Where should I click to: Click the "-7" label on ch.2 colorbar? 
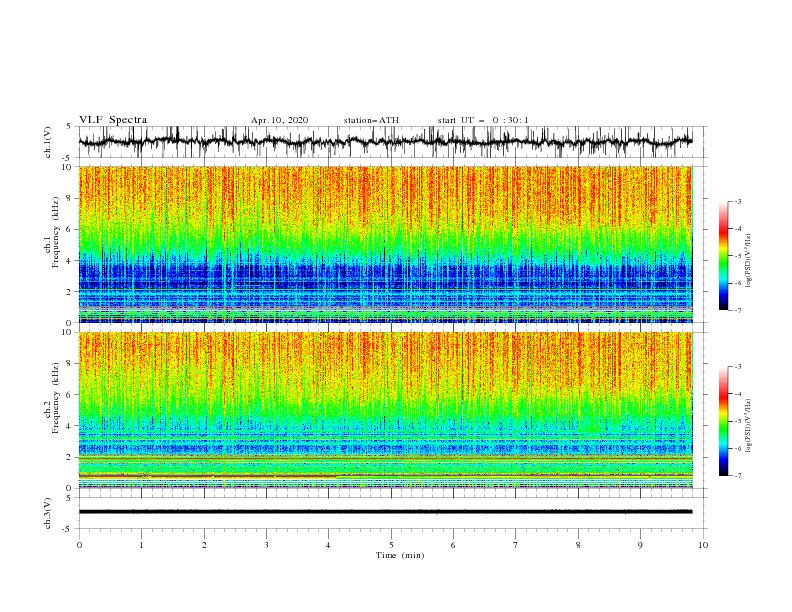(738, 475)
